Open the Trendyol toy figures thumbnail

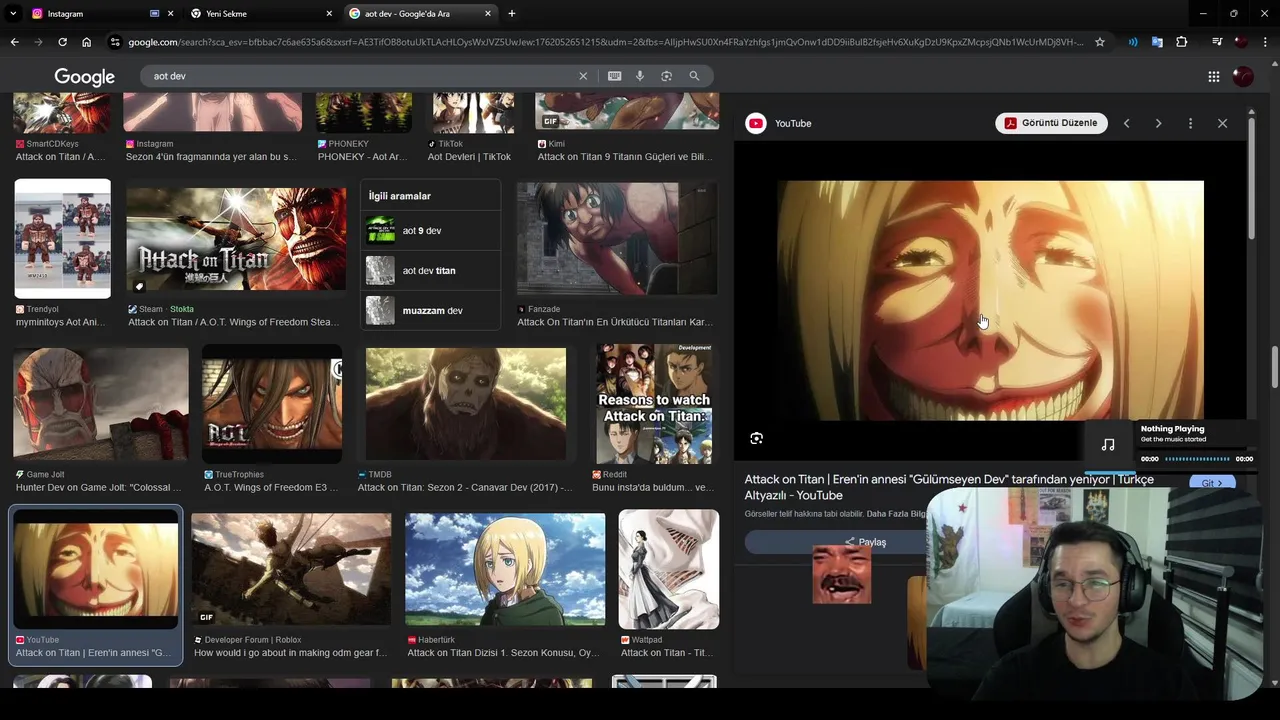[x=62, y=239]
